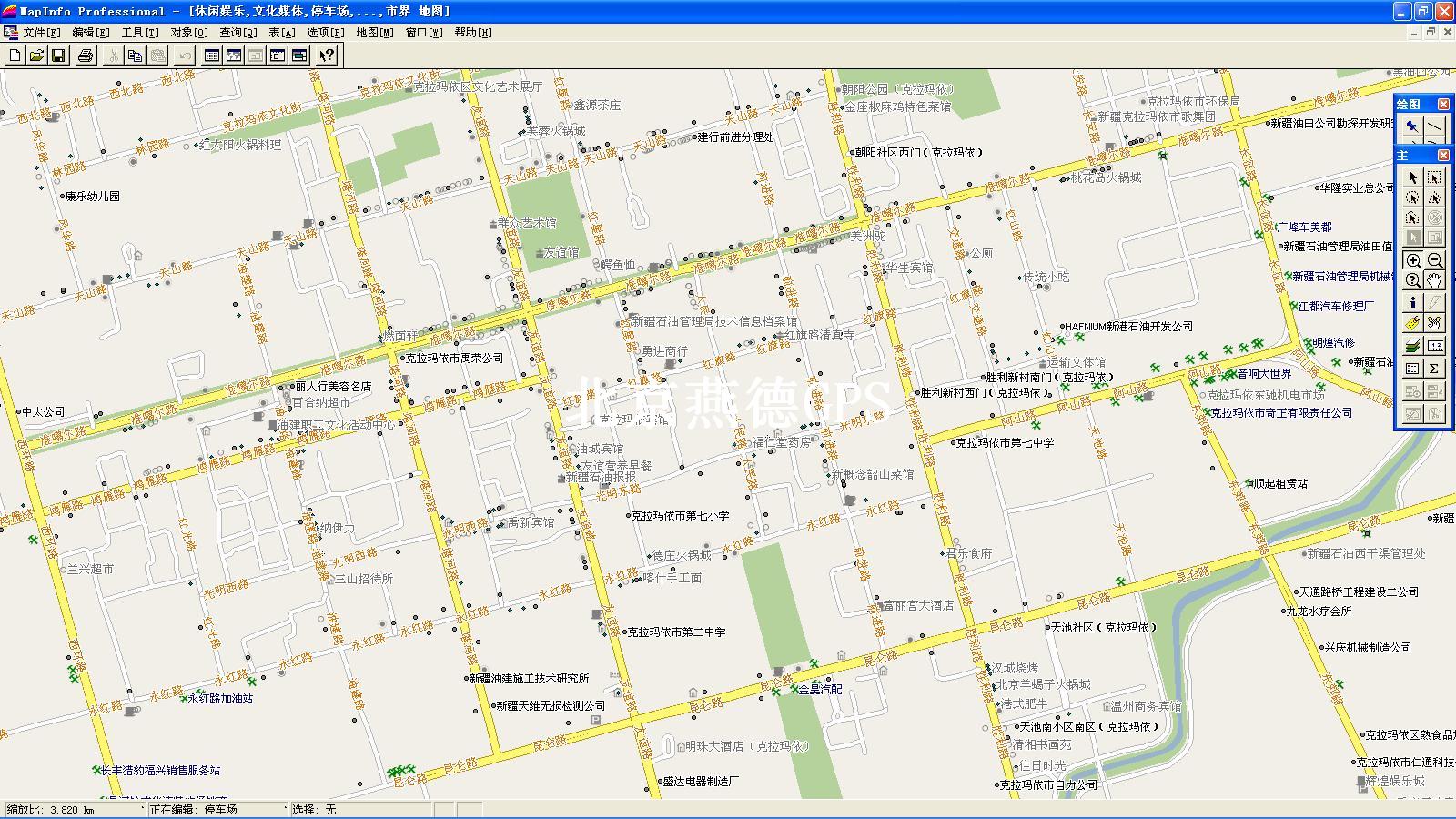Click the 红旗路清真寺 map label
The height and width of the screenshot is (819, 1456).
point(820,335)
